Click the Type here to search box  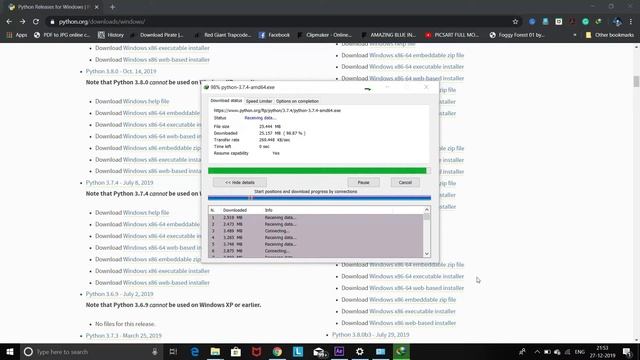[92, 351]
